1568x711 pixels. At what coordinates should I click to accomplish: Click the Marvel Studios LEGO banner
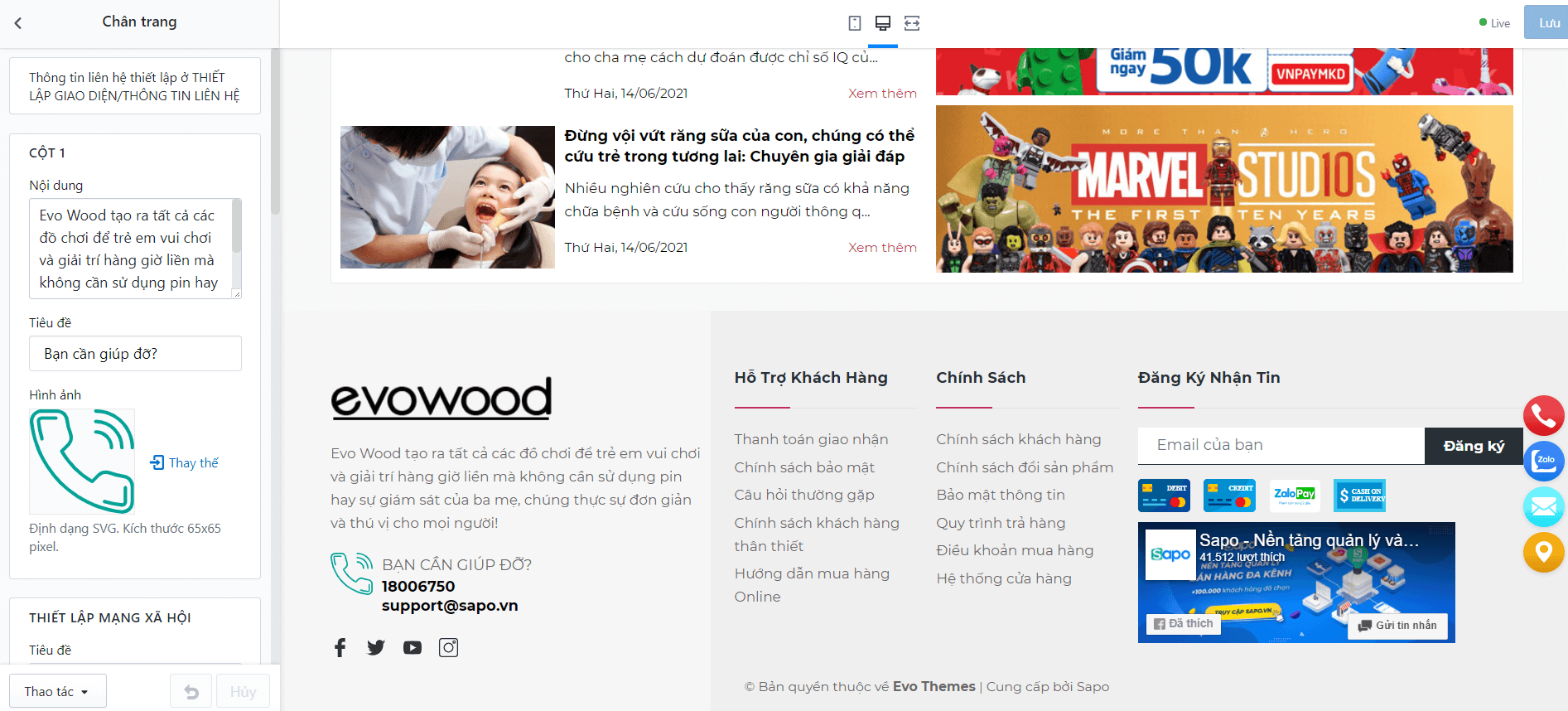(1224, 189)
